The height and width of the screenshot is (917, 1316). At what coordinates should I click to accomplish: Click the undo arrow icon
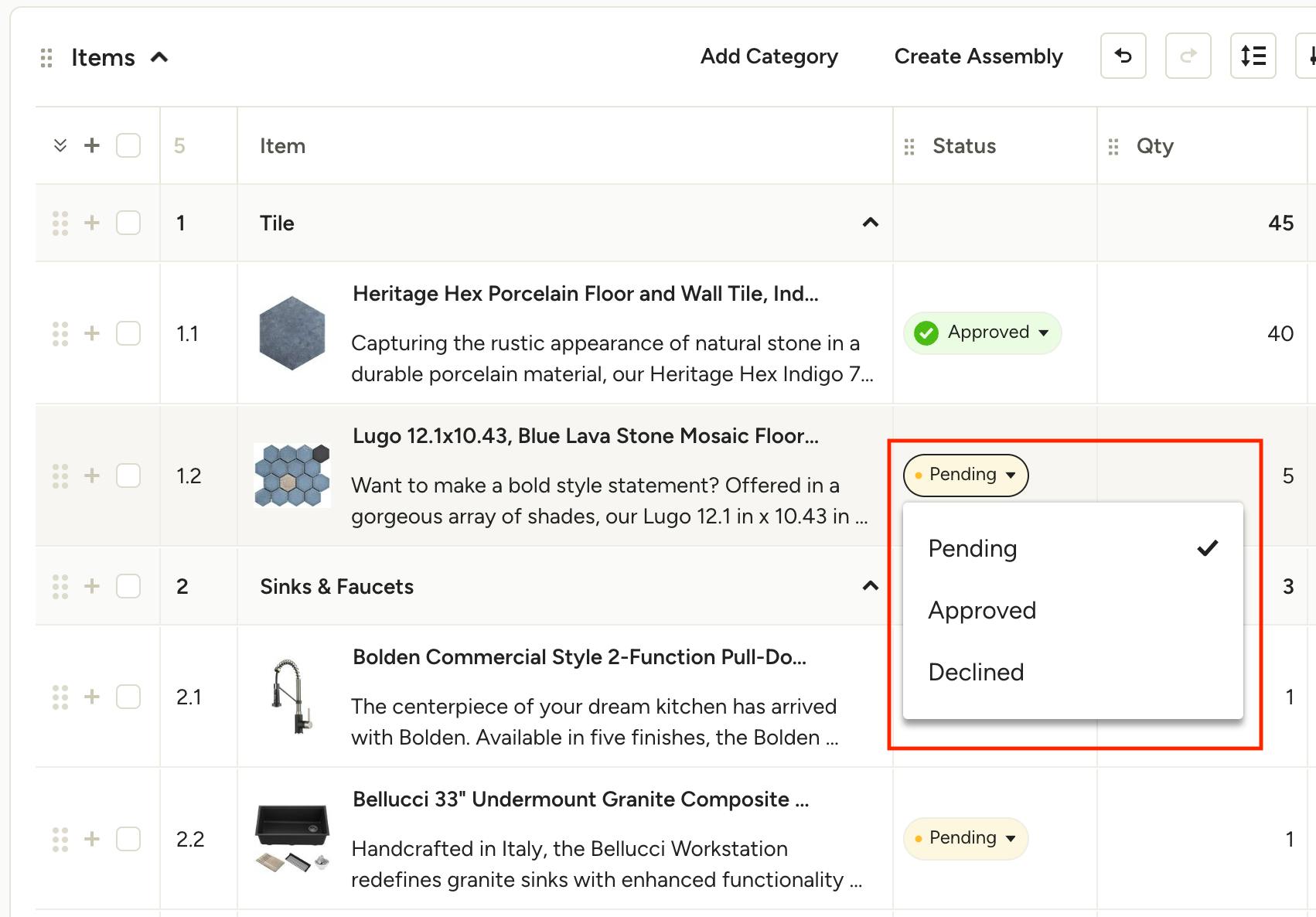click(x=1123, y=56)
